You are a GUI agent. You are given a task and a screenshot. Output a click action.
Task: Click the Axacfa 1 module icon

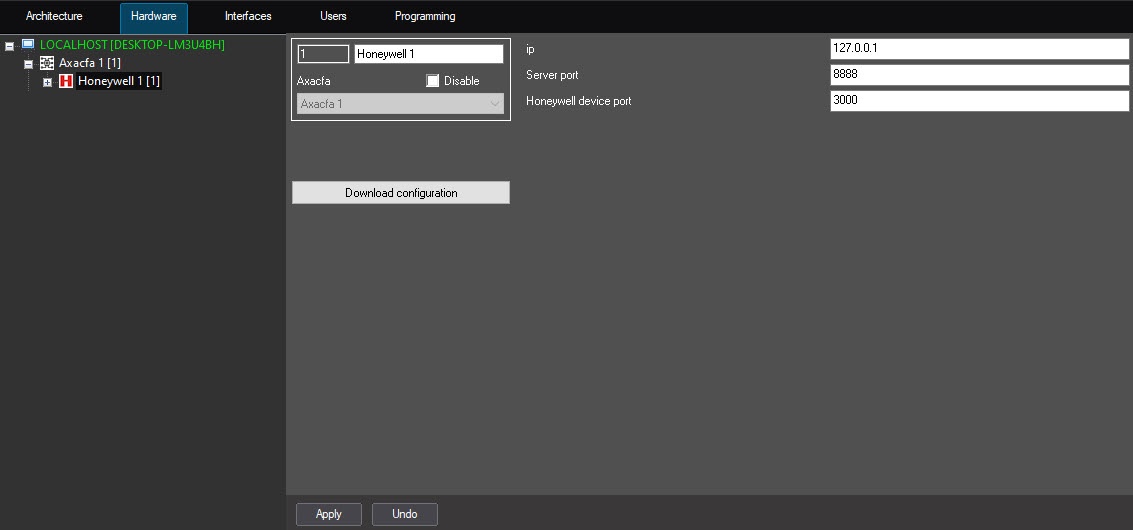point(47,63)
